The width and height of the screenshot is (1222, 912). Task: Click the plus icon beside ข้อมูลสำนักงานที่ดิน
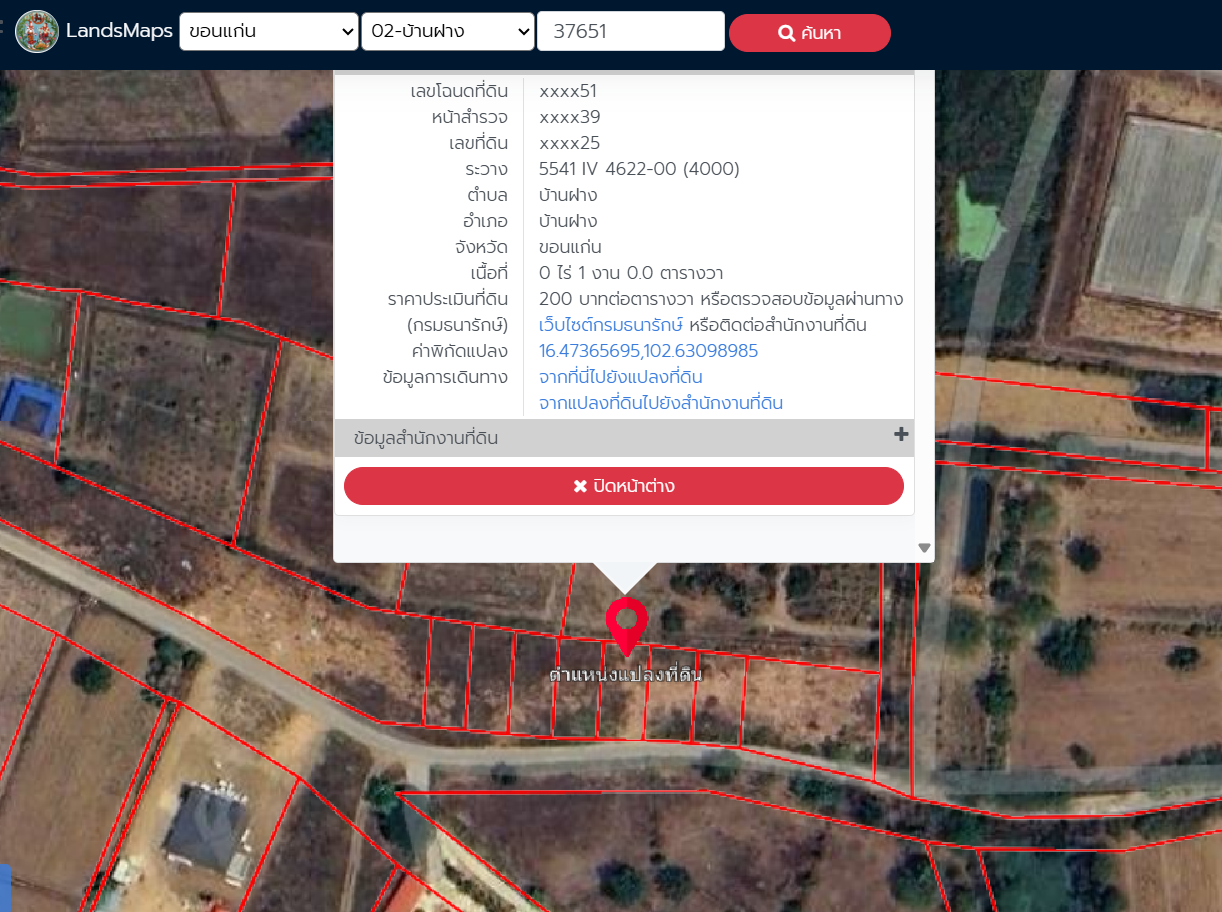click(900, 434)
